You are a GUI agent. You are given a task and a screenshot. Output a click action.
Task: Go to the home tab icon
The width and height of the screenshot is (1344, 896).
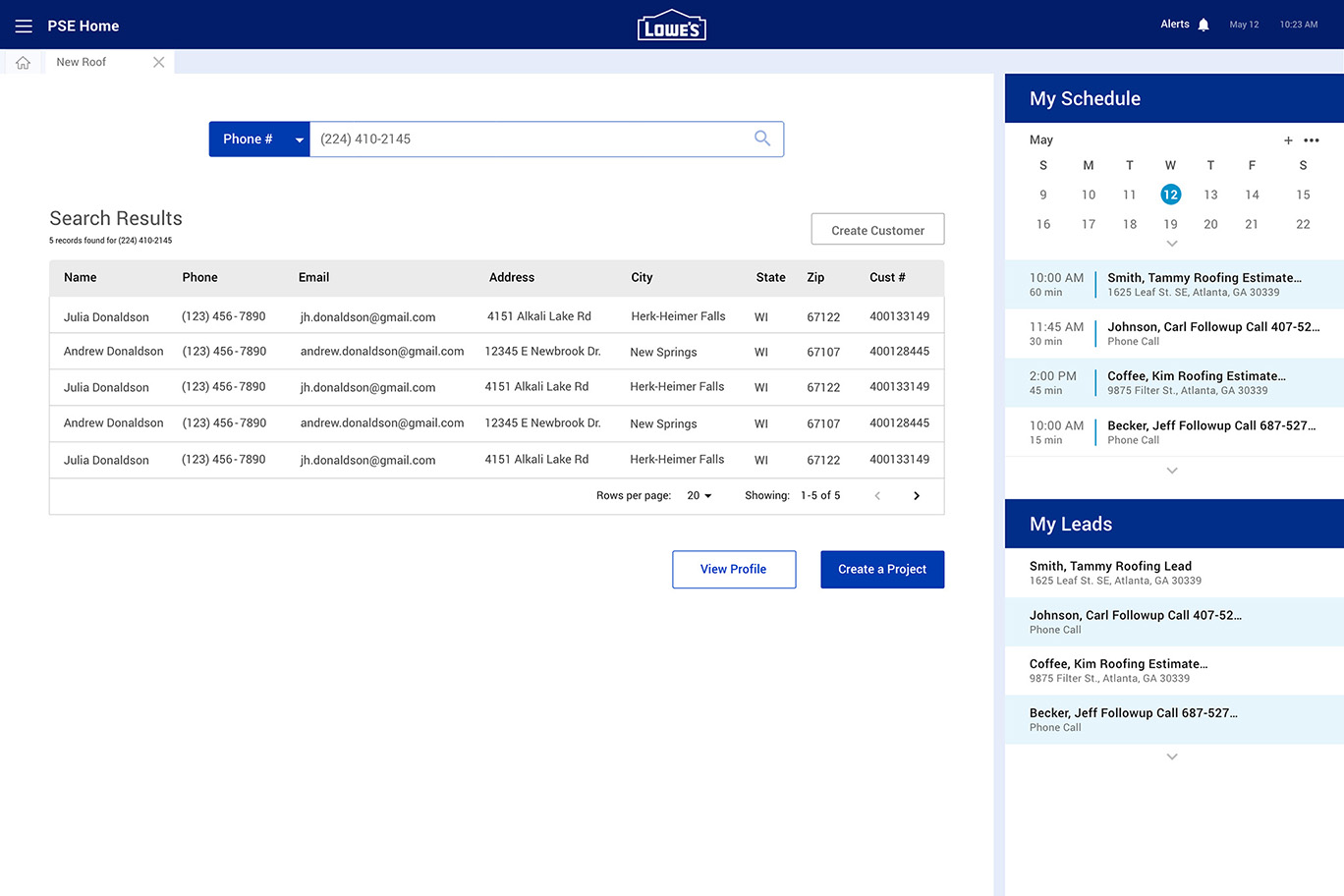[x=23, y=62]
